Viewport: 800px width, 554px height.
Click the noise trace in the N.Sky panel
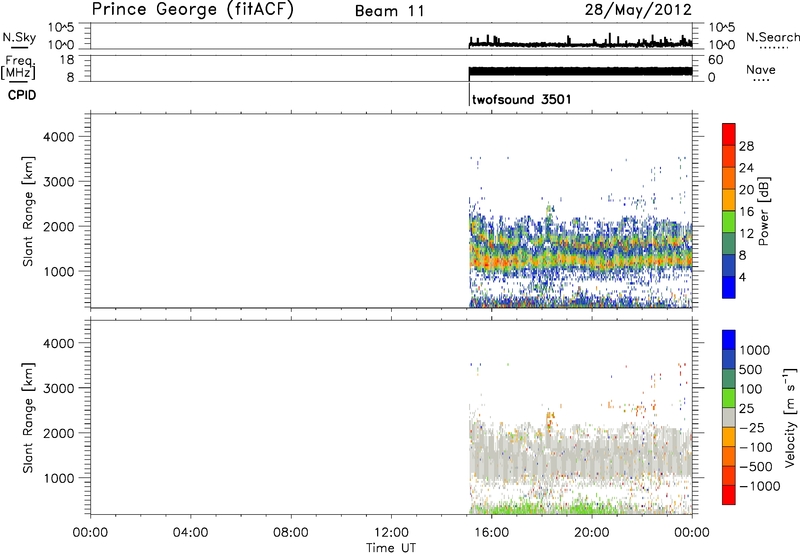coord(581,44)
